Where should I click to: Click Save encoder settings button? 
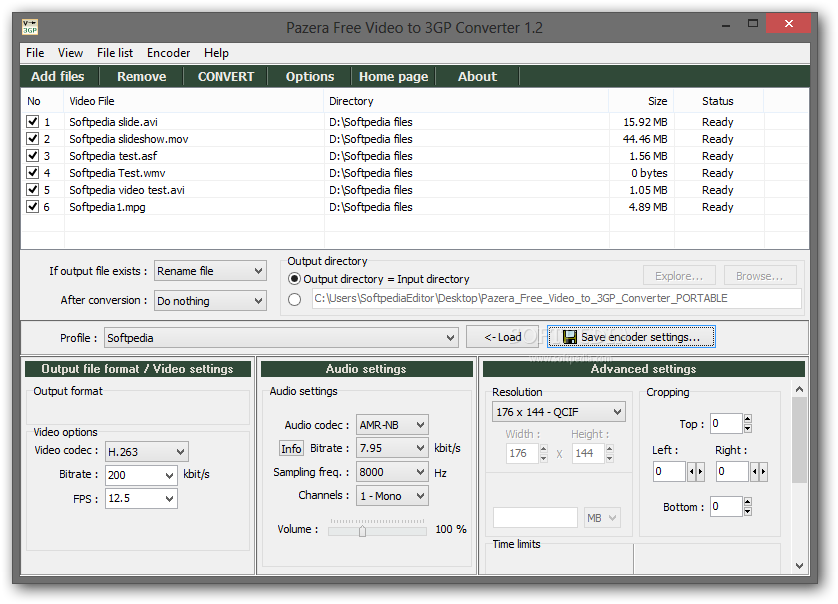631,337
